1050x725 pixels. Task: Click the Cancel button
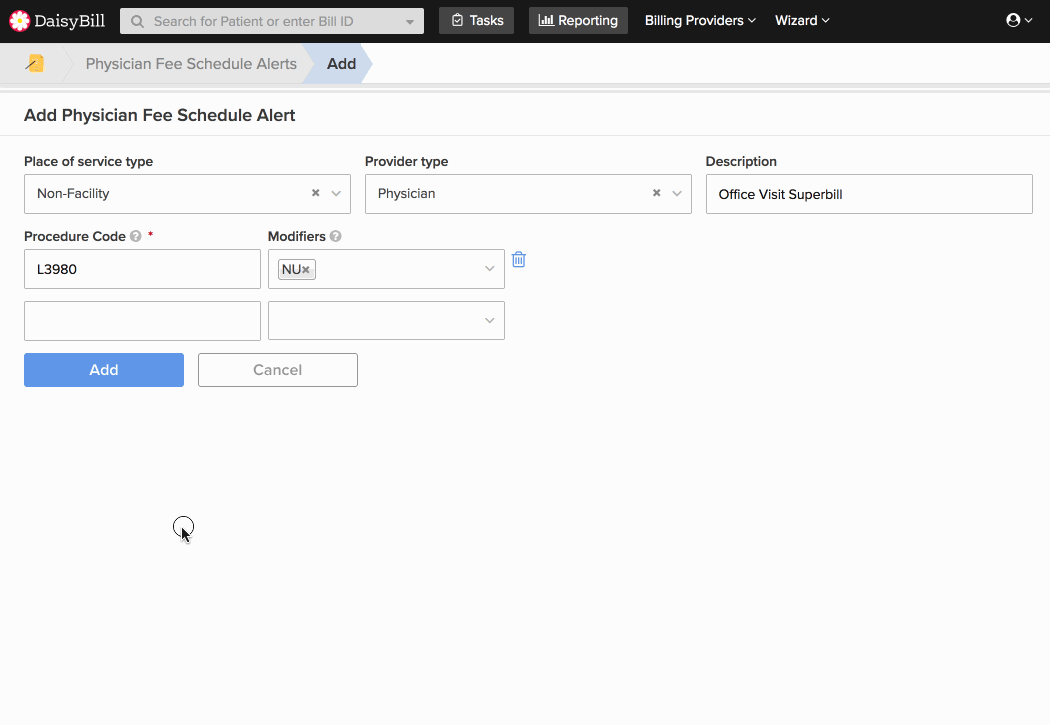point(278,370)
